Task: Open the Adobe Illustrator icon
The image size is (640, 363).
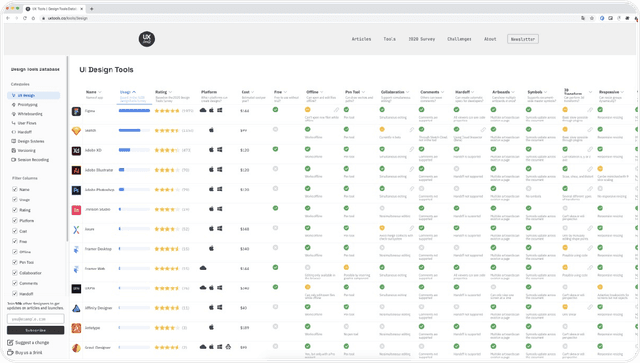Action: pyautogui.click(x=76, y=170)
